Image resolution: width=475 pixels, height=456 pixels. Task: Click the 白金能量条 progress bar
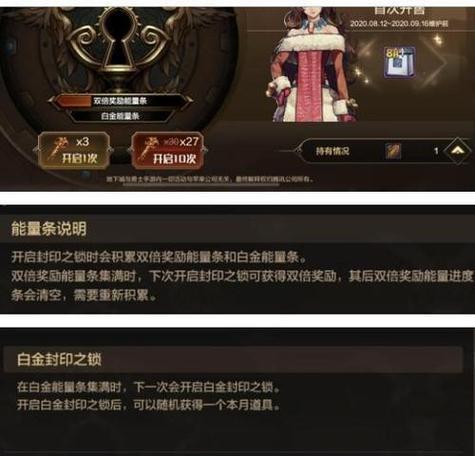(120, 116)
